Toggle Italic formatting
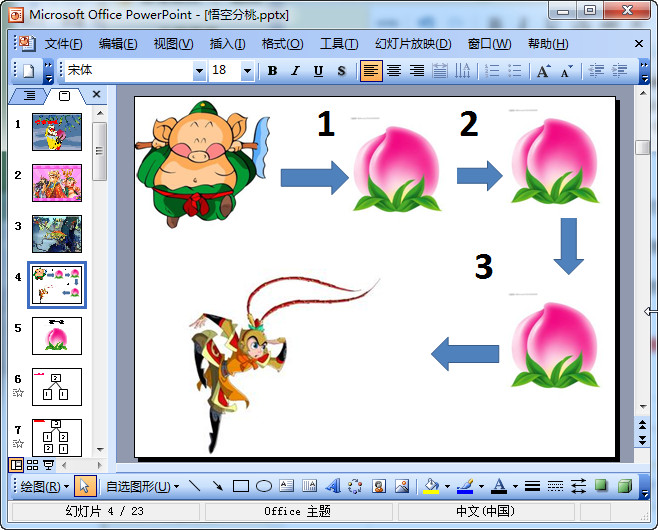This screenshot has height=530, width=658. (295, 70)
